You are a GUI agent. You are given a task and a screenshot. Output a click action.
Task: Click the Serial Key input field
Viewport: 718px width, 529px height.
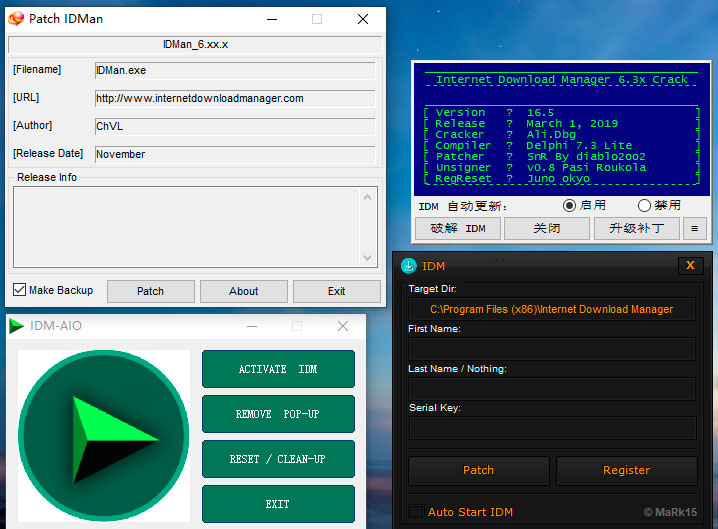pyautogui.click(x=552, y=428)
